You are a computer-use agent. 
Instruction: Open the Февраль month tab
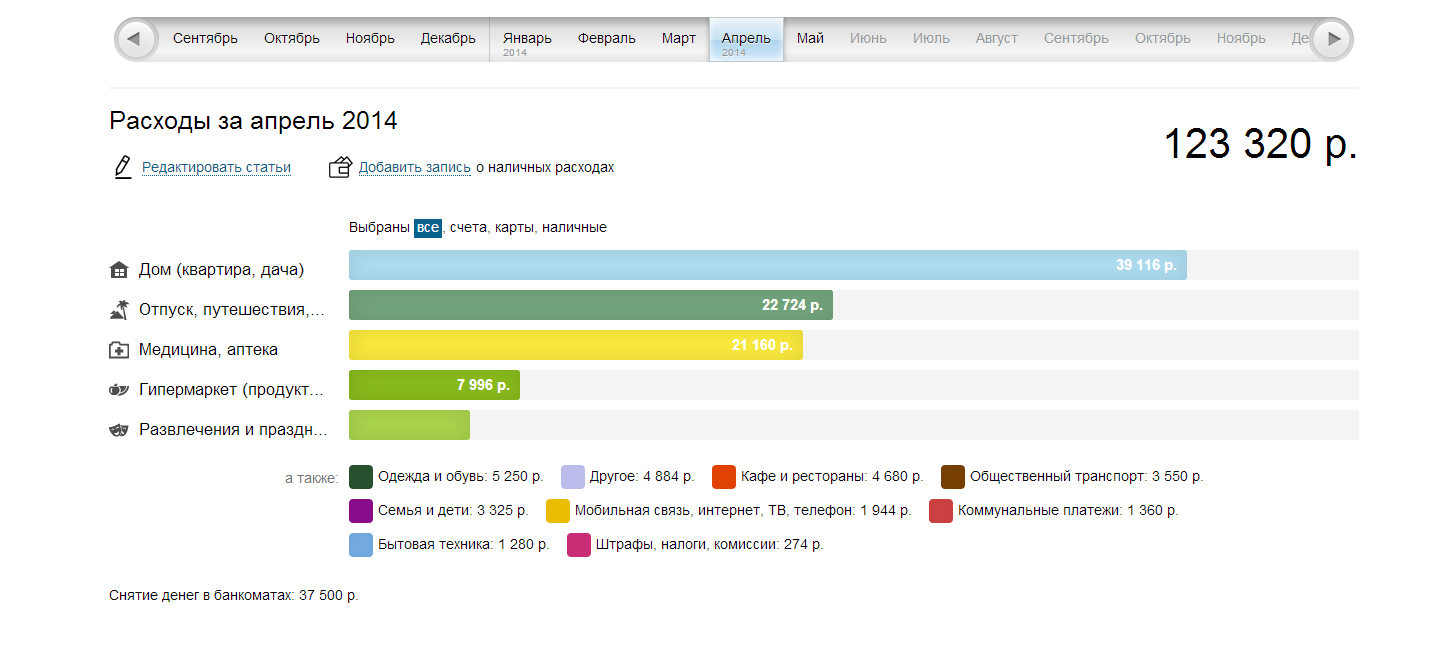[x=606, y=39]
